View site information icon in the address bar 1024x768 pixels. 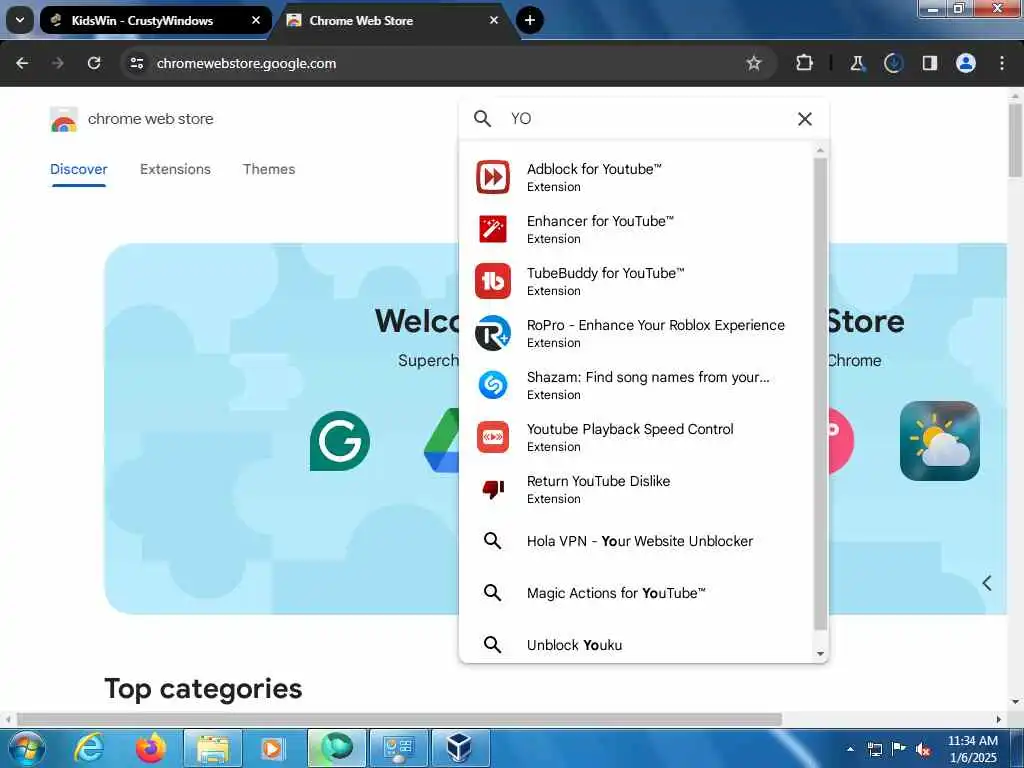tap(136, 63)
